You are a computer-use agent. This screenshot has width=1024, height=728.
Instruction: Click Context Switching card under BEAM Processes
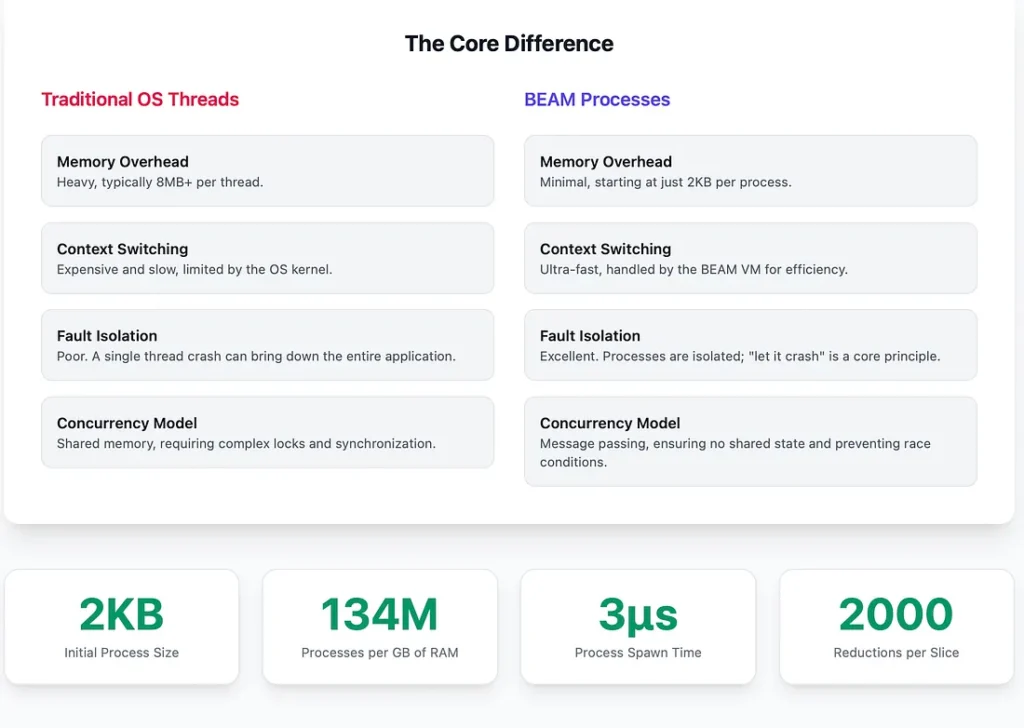point(750,258)
